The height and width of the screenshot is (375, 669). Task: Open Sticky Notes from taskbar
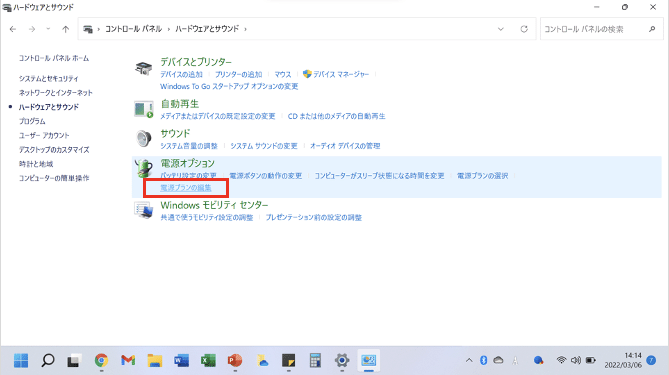(x=288, y=360)
